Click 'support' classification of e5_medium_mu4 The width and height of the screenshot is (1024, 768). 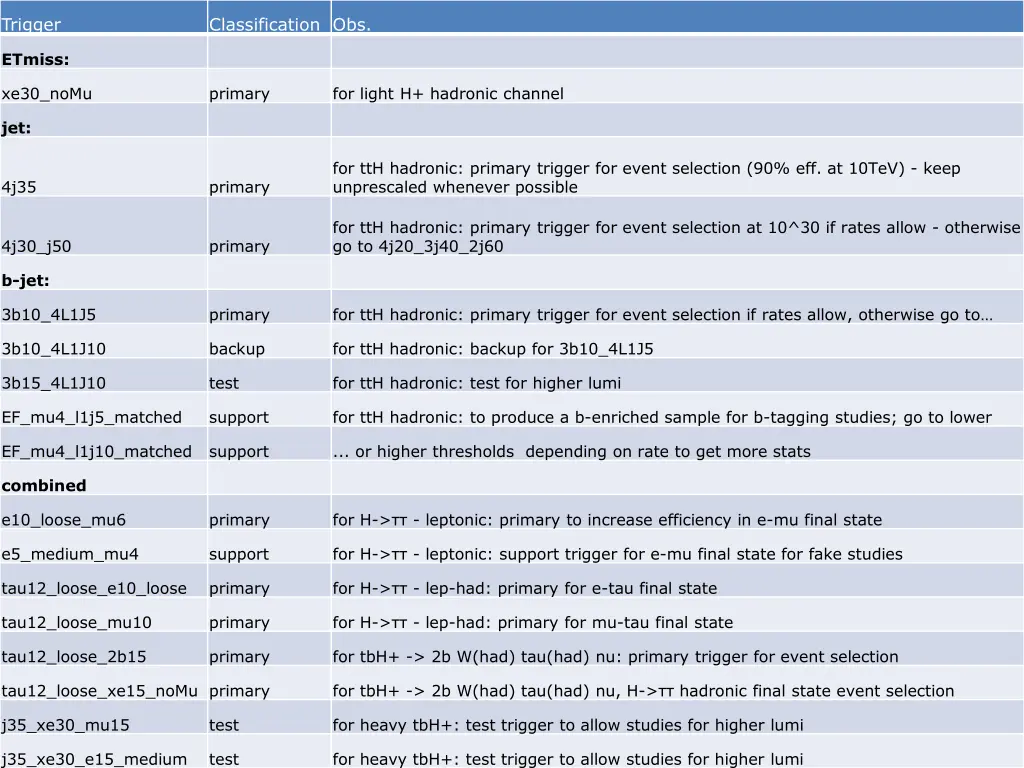269,546
